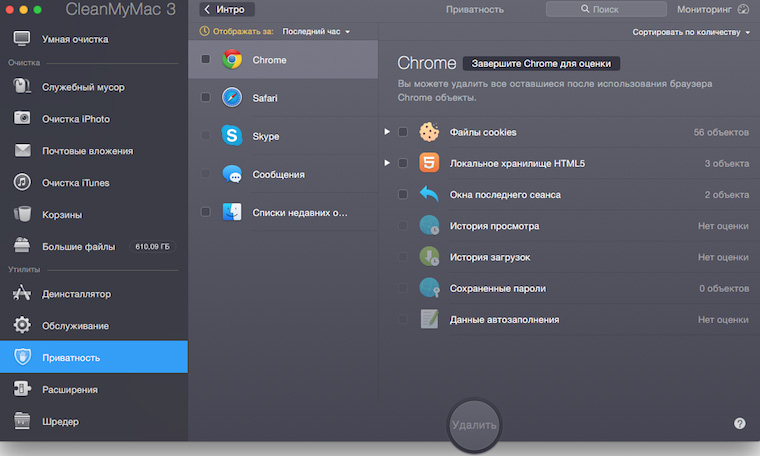
Task: Click the Обслуживание gear icon
Action: tap(22, 325)
